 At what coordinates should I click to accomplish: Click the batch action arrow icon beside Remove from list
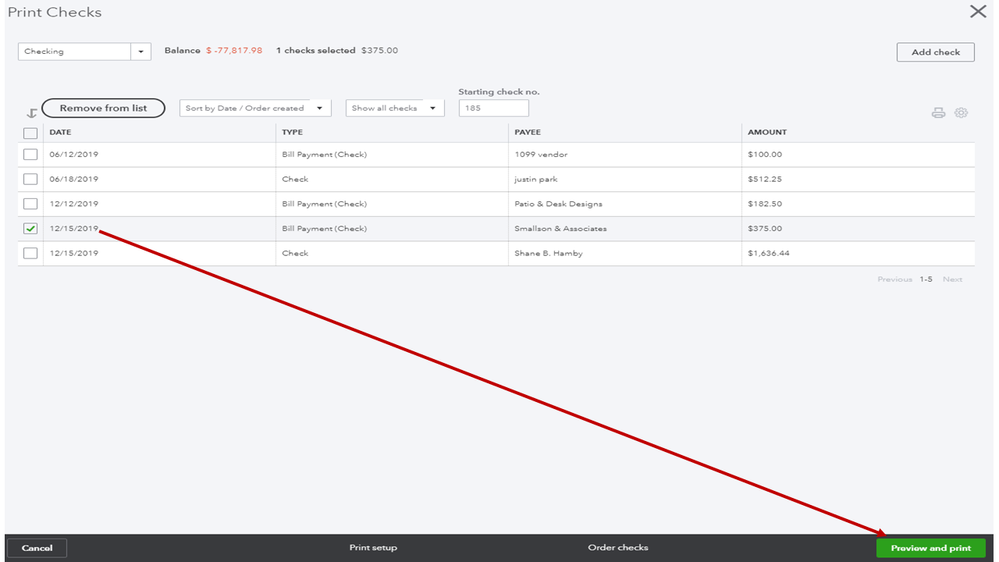pos(31,113)
